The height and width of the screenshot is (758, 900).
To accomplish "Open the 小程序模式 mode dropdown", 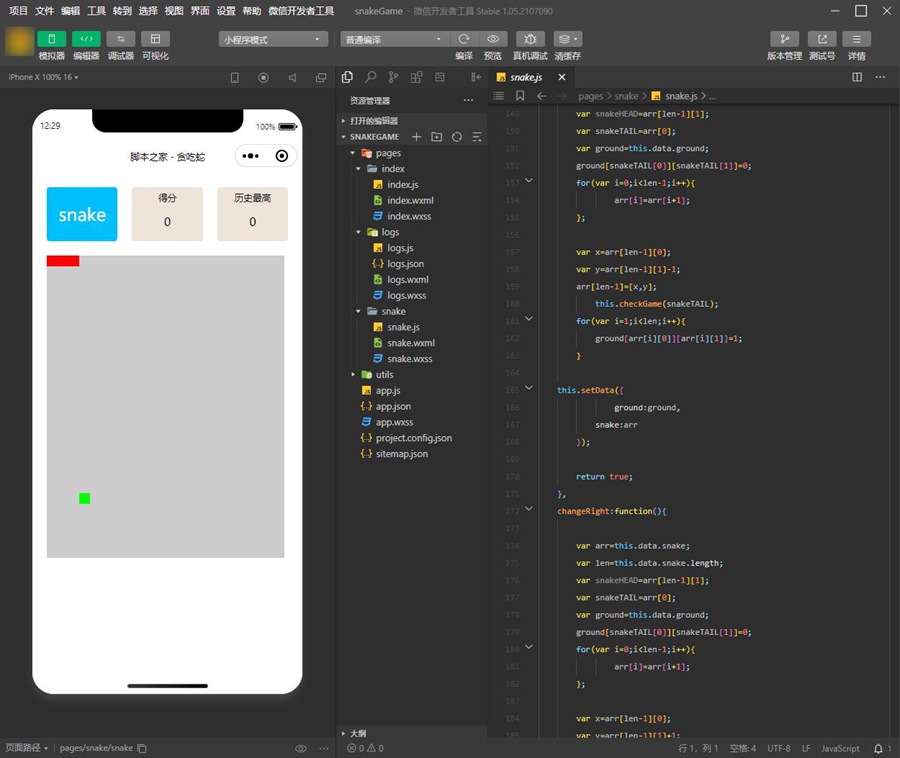I will 273,39.
